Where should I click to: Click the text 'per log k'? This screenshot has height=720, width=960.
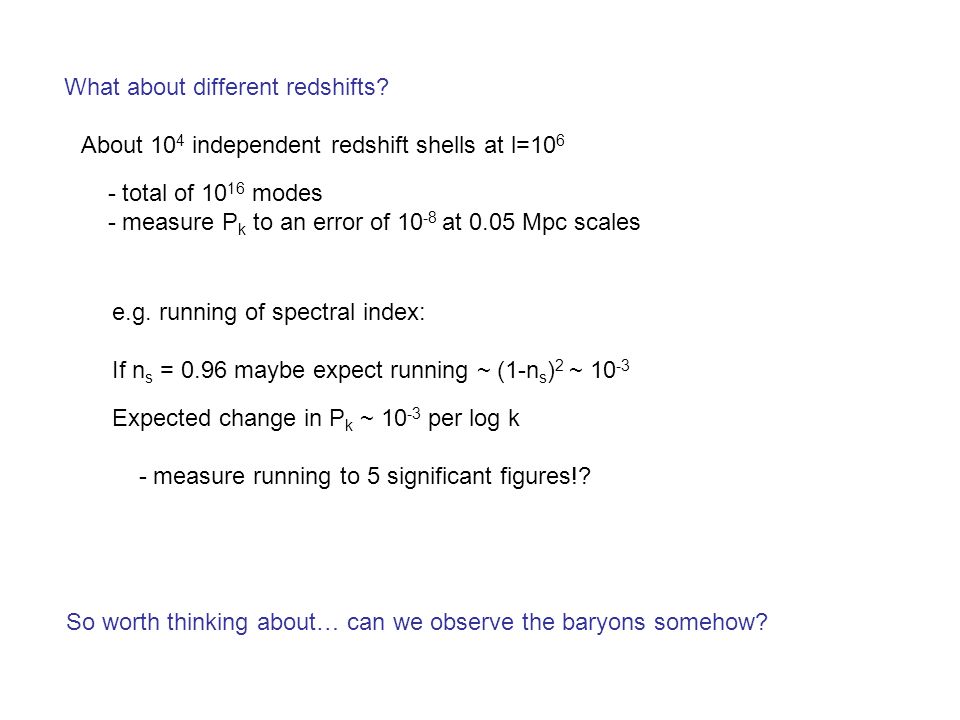coord(474,419)
